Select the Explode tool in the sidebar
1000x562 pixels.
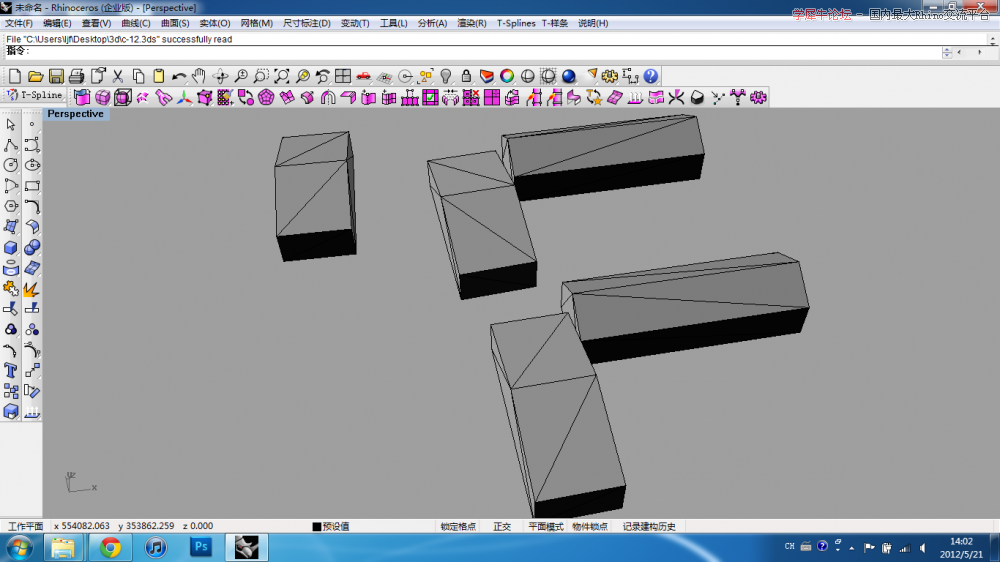(x=31, y=289)
